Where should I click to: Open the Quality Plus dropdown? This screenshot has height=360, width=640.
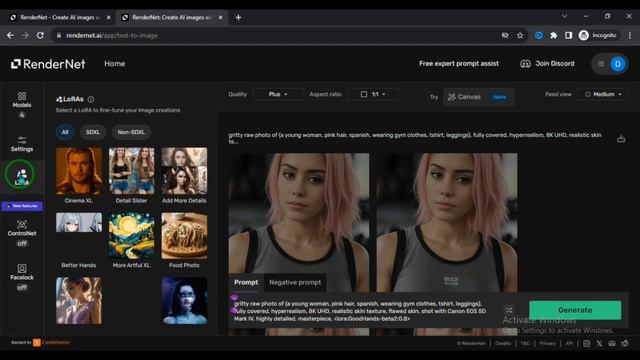coord(278,94)
